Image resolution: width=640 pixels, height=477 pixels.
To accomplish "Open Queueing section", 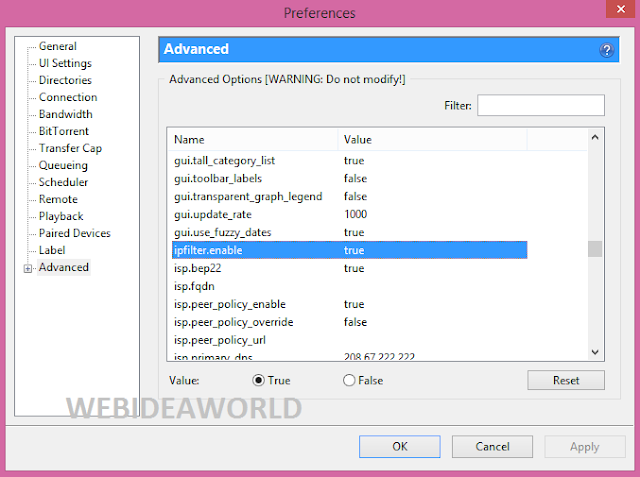I will [63, 165].
